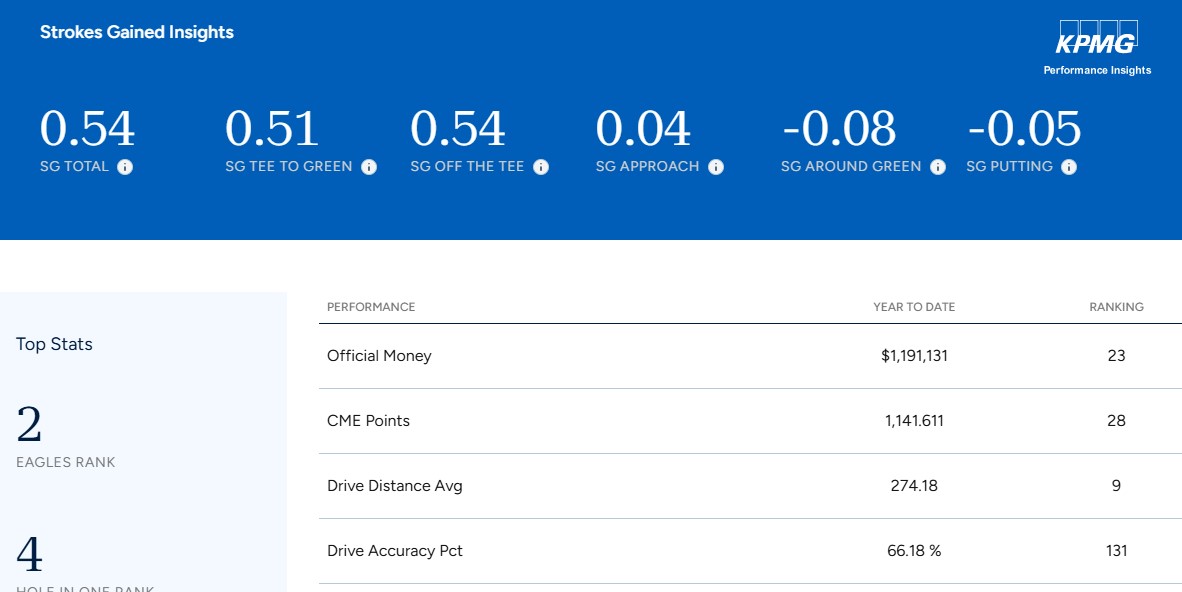
Task: Click the SG TOTAL label
Action: [x=75, y=167]
